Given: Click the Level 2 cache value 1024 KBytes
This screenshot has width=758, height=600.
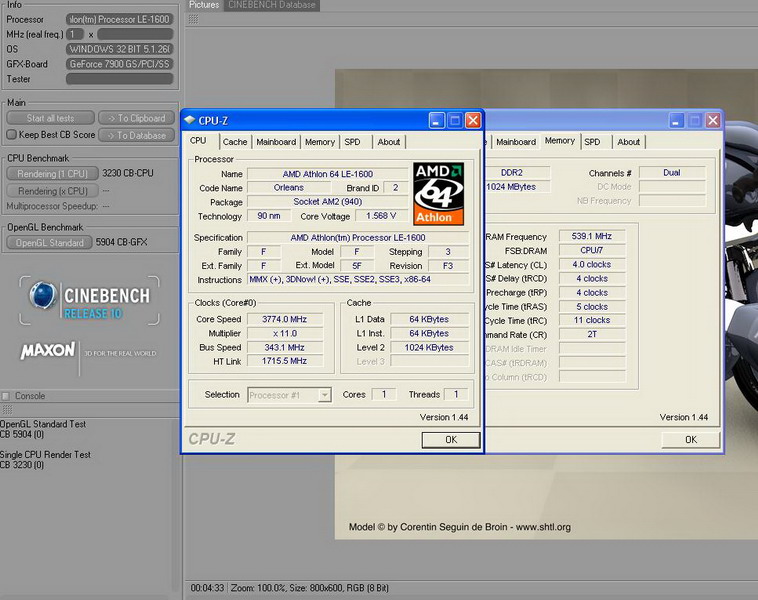Looking at the screenshot, I should (429, 347).
